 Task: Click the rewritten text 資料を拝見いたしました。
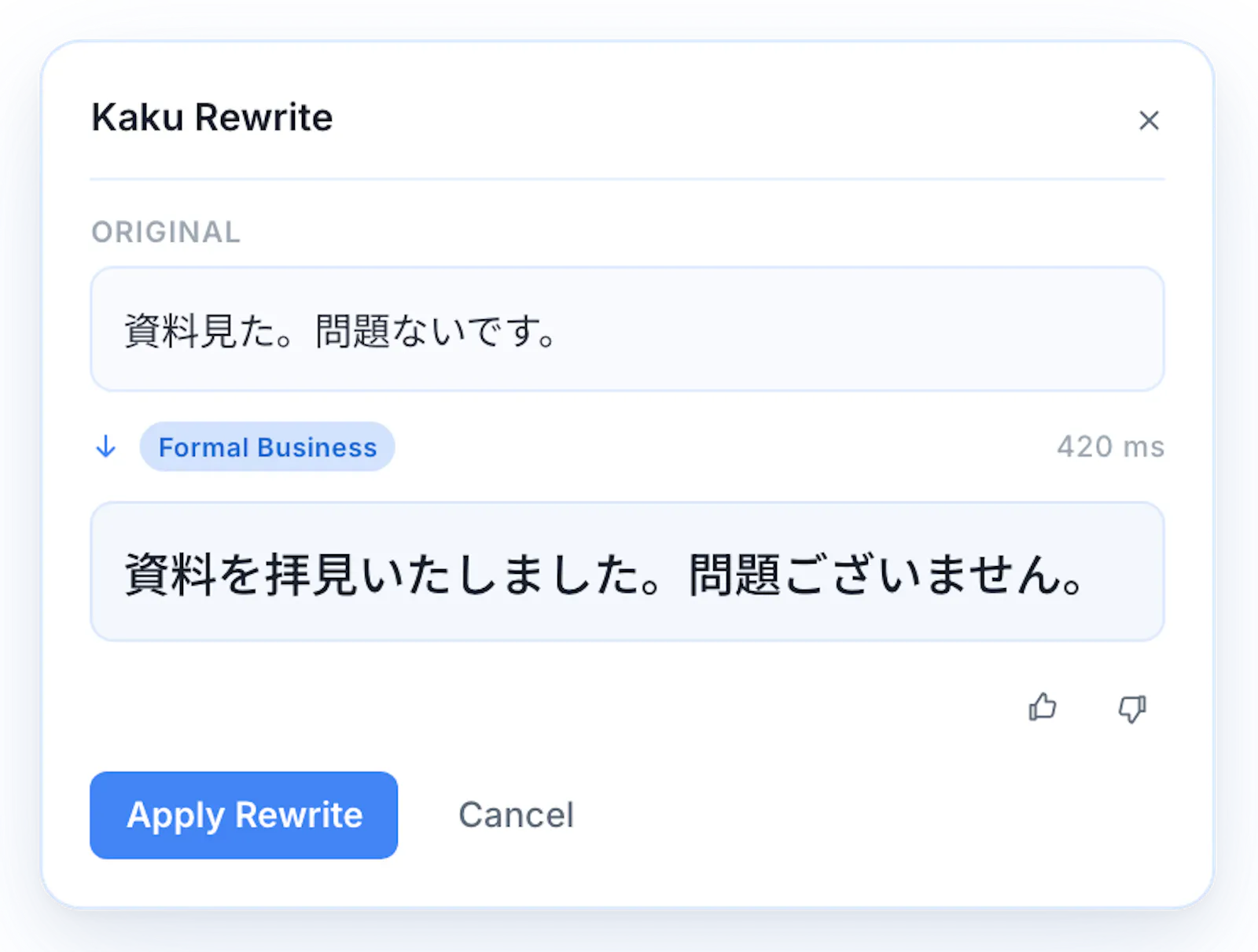[x=392, y=573]
